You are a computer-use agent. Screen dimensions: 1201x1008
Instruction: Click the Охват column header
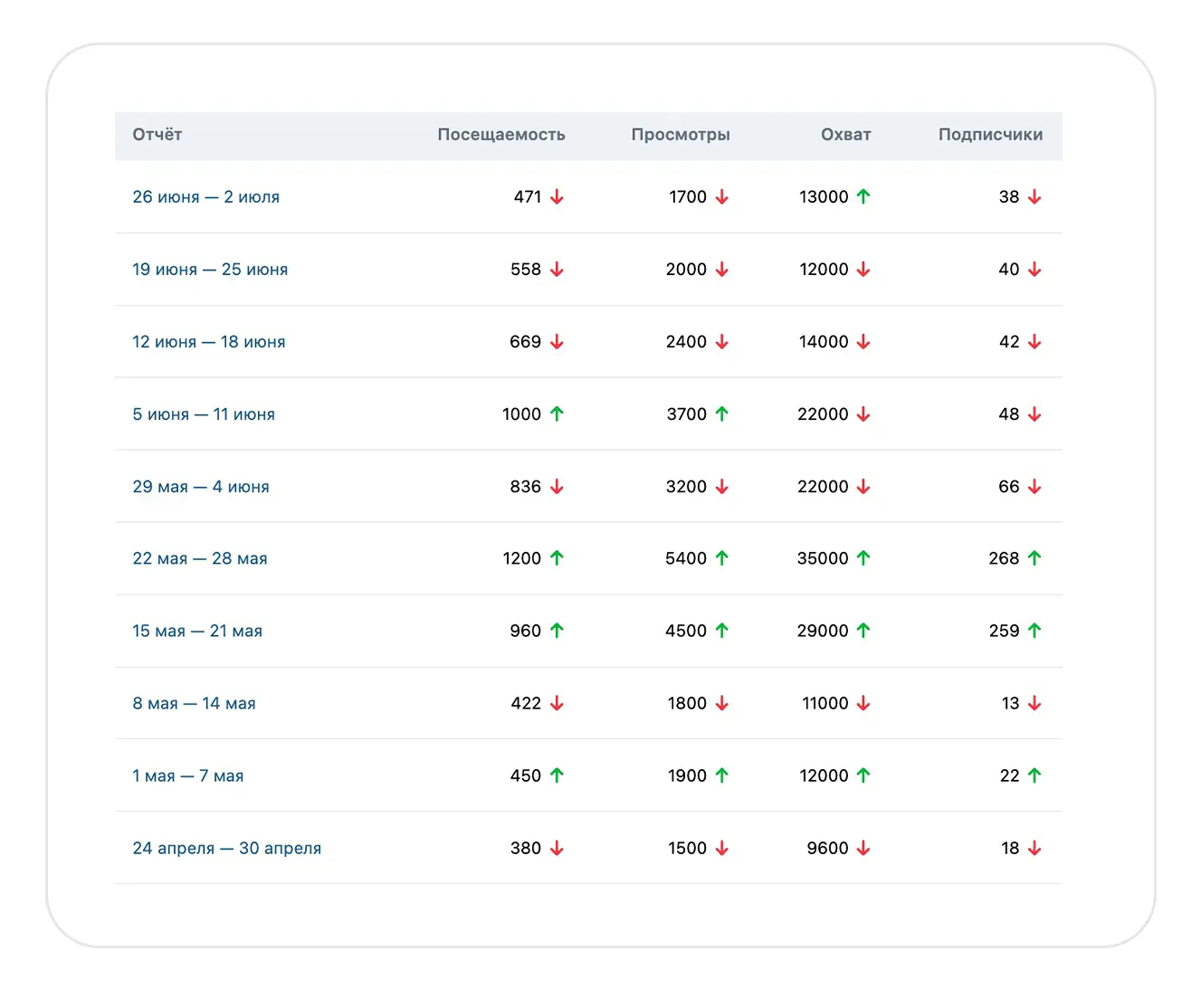point(845,135)
